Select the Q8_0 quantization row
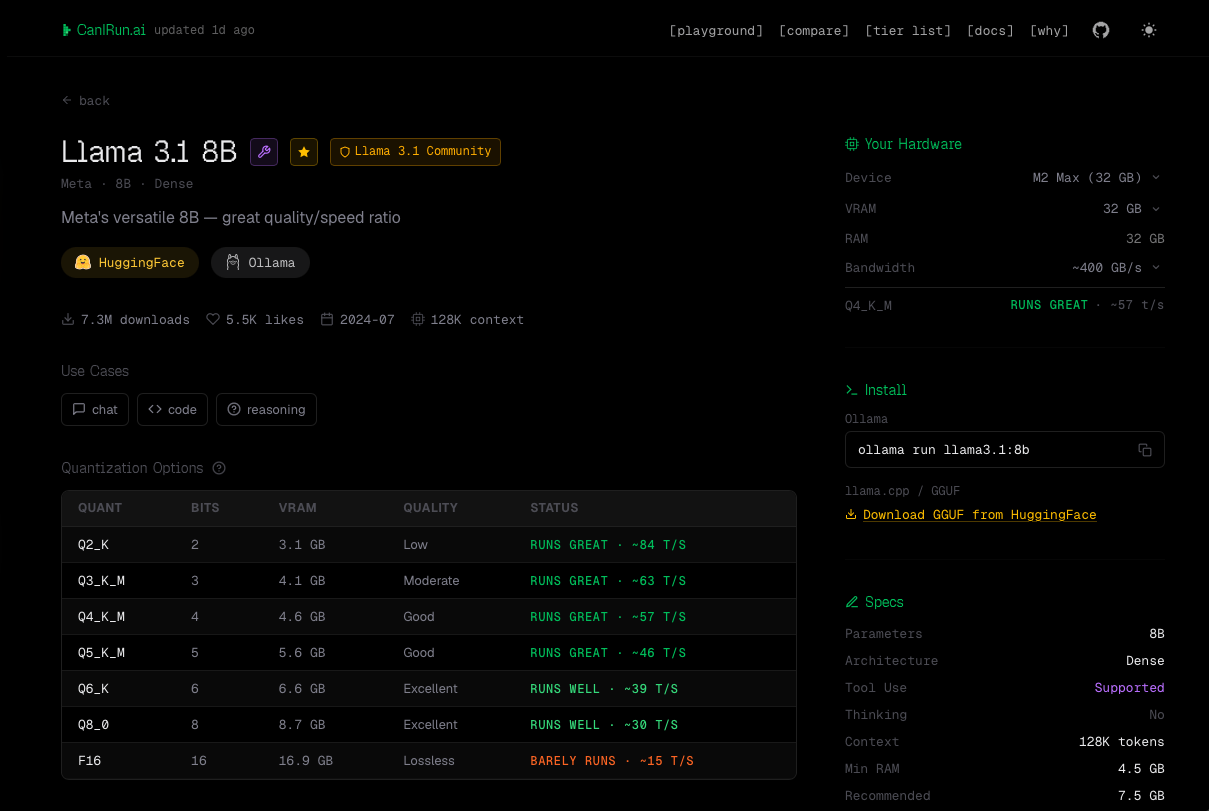This screenshot has height=811, width=1209. pyautogui.click(x=429, y=725)
